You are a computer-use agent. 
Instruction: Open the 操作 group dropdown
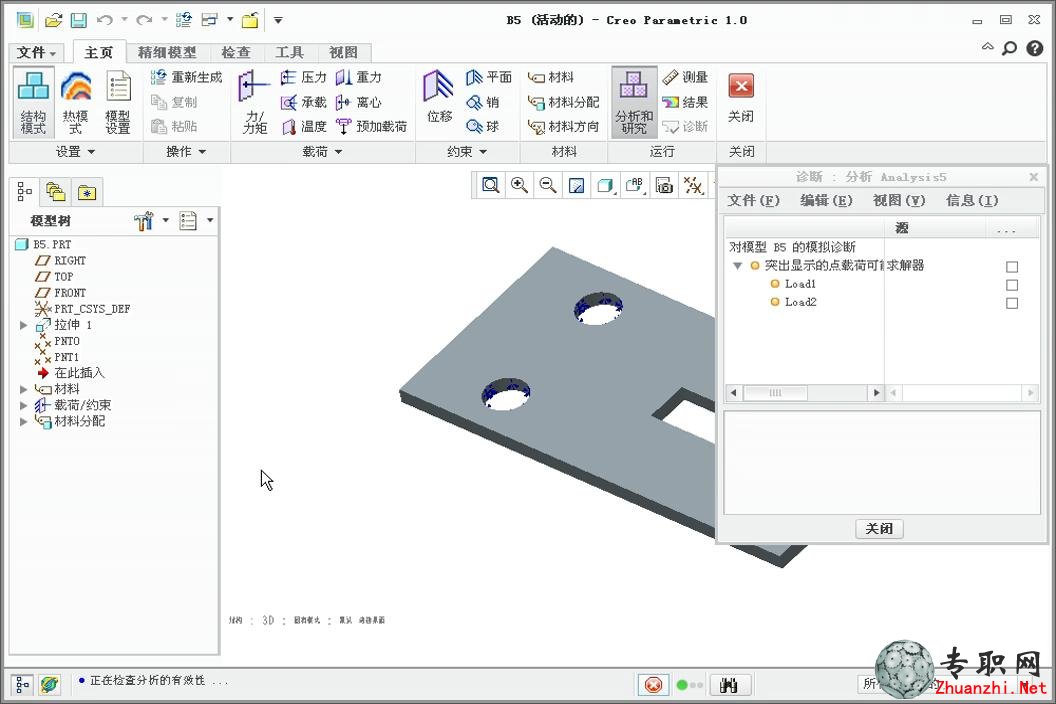tap(186, 152)
